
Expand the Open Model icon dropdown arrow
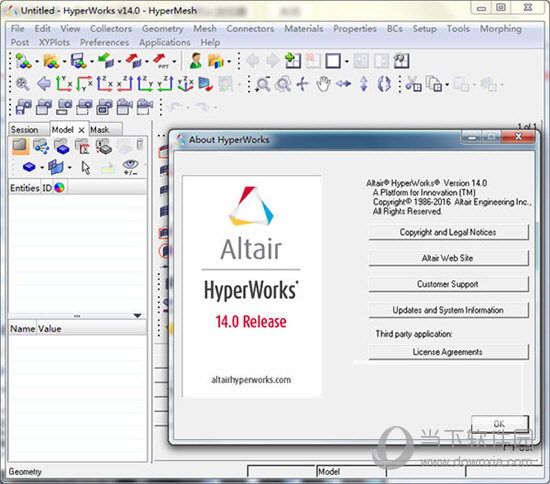pyautogui.click(x=64, y=62)
